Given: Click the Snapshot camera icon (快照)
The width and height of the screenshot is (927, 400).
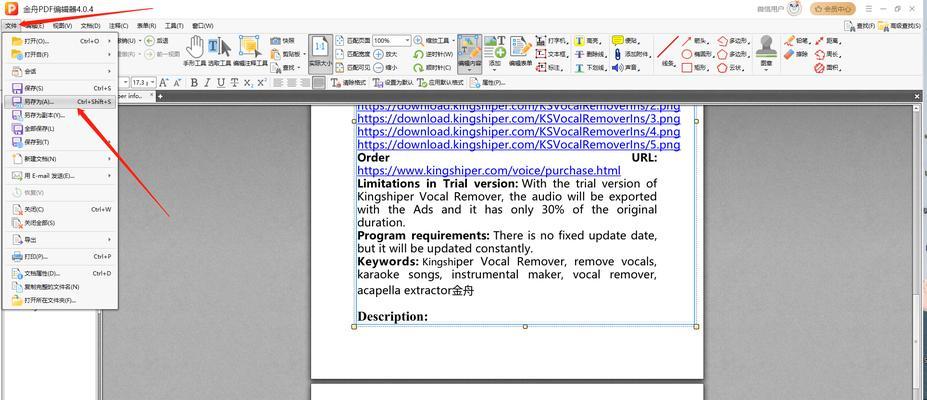Looking at the screenshot, I should pos(282,41).
